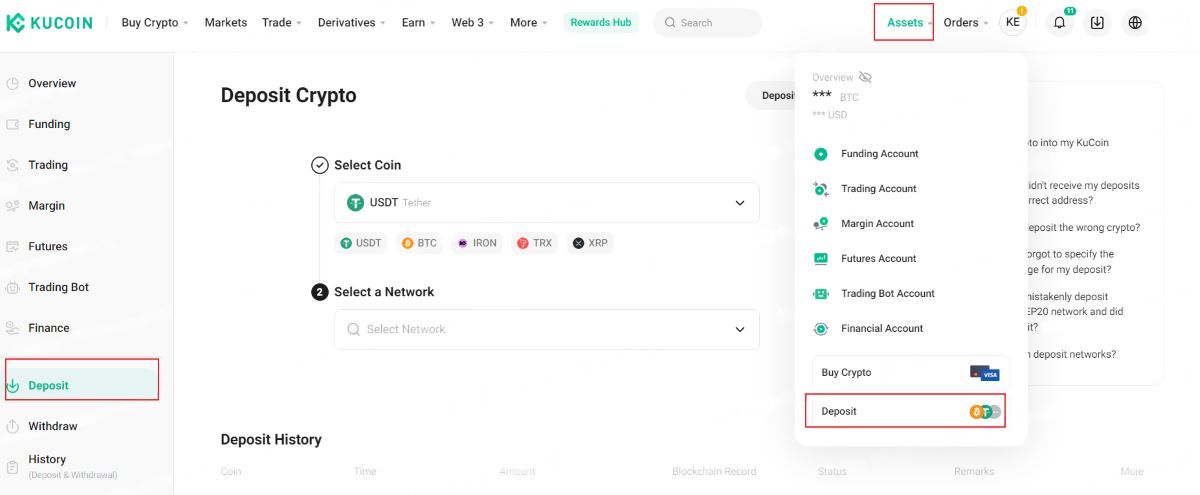Select the TRX quick coin chip
Viewport: 1200px width, 495px height.
point(535,243)
